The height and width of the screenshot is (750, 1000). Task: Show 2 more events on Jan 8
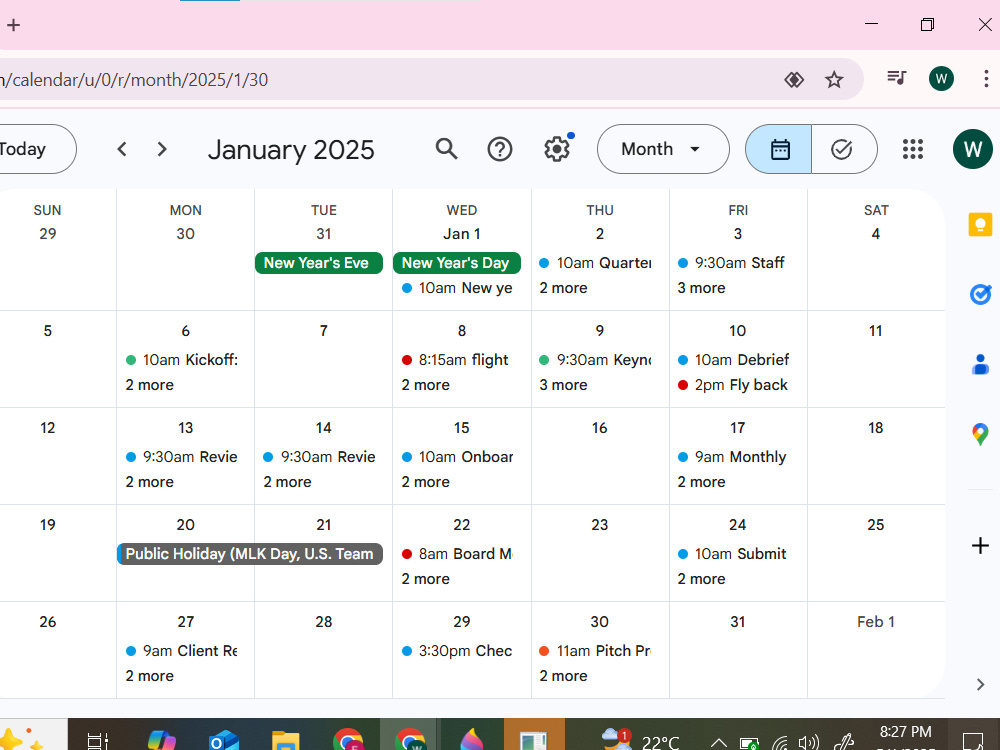pos(425,385)
